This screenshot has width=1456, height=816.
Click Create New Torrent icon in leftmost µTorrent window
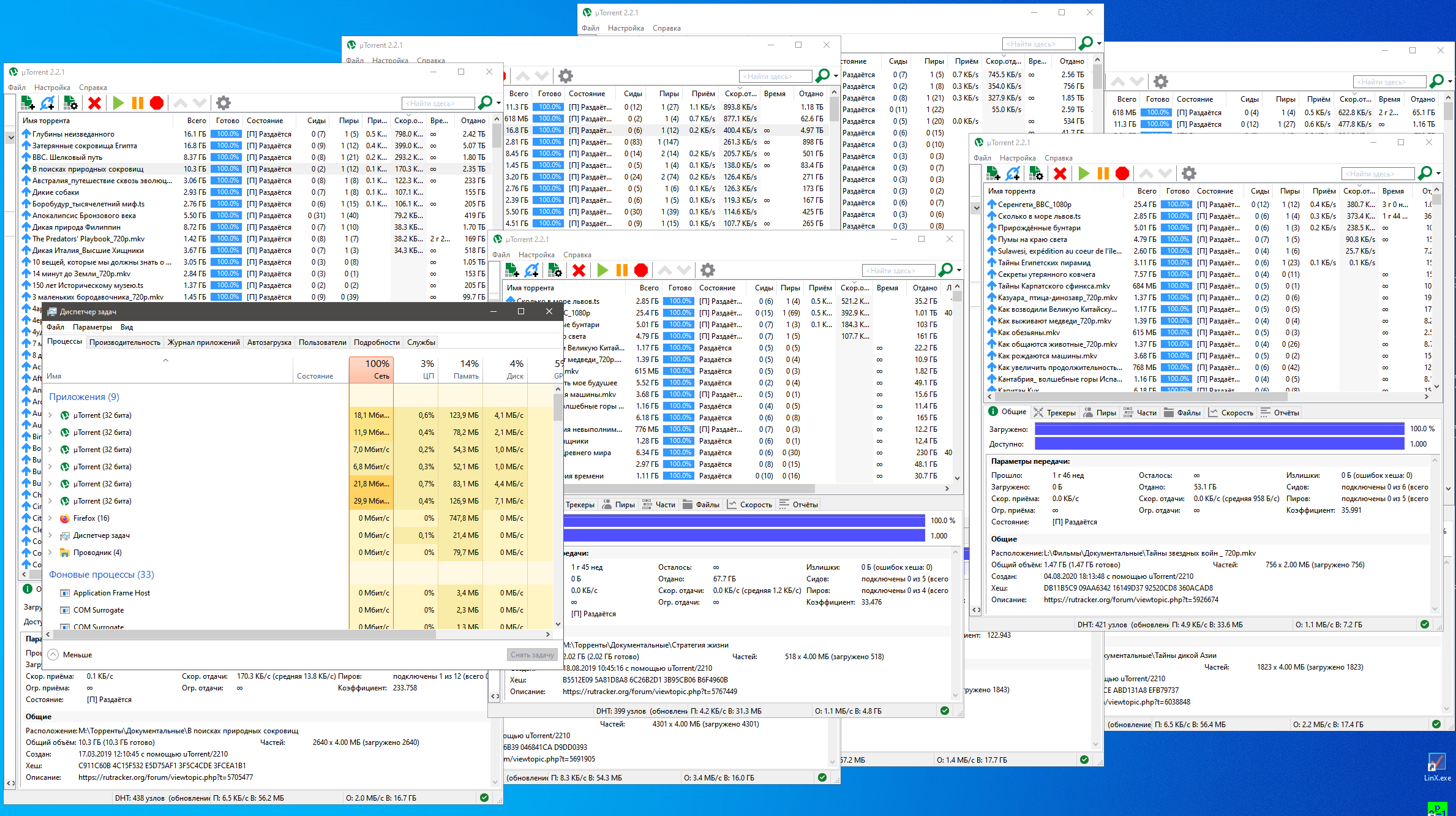click(x=70, y=103)
